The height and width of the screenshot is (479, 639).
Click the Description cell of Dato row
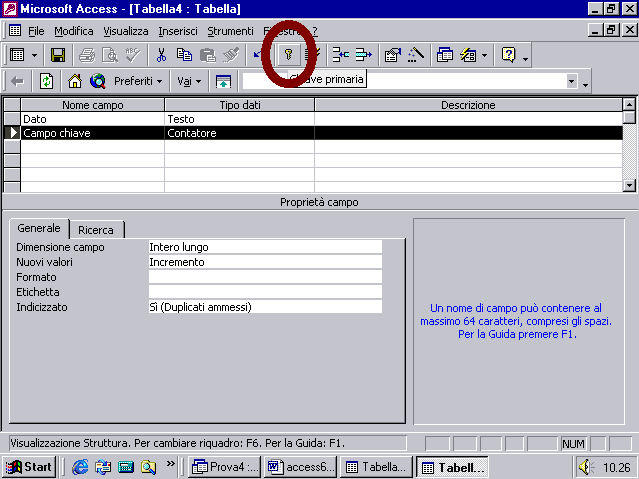(x=468, y=119)
